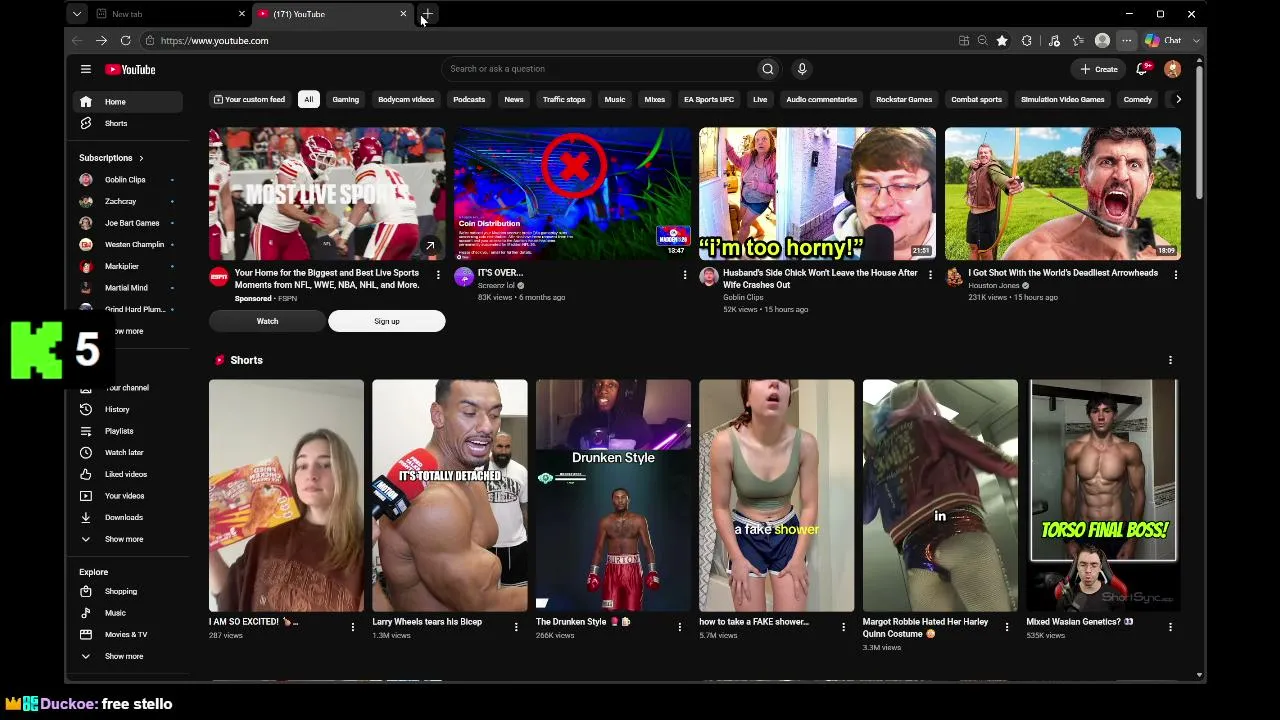This screenshot has height=720, width=1280.
Task: Toggle the Bodycam videos filter chip
Action: tap(406, 99)
